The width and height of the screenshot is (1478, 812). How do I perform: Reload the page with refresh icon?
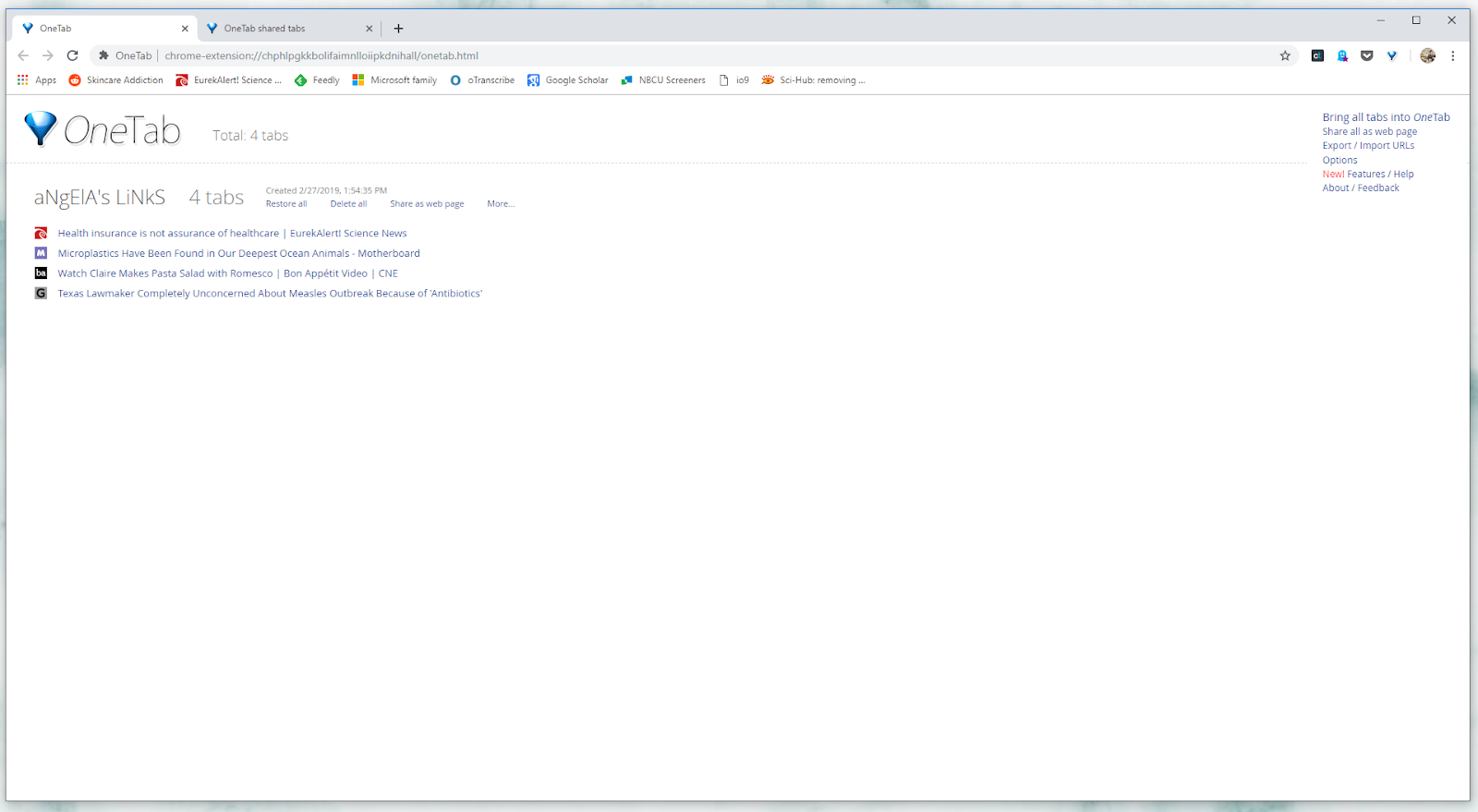tap(73, 55)
